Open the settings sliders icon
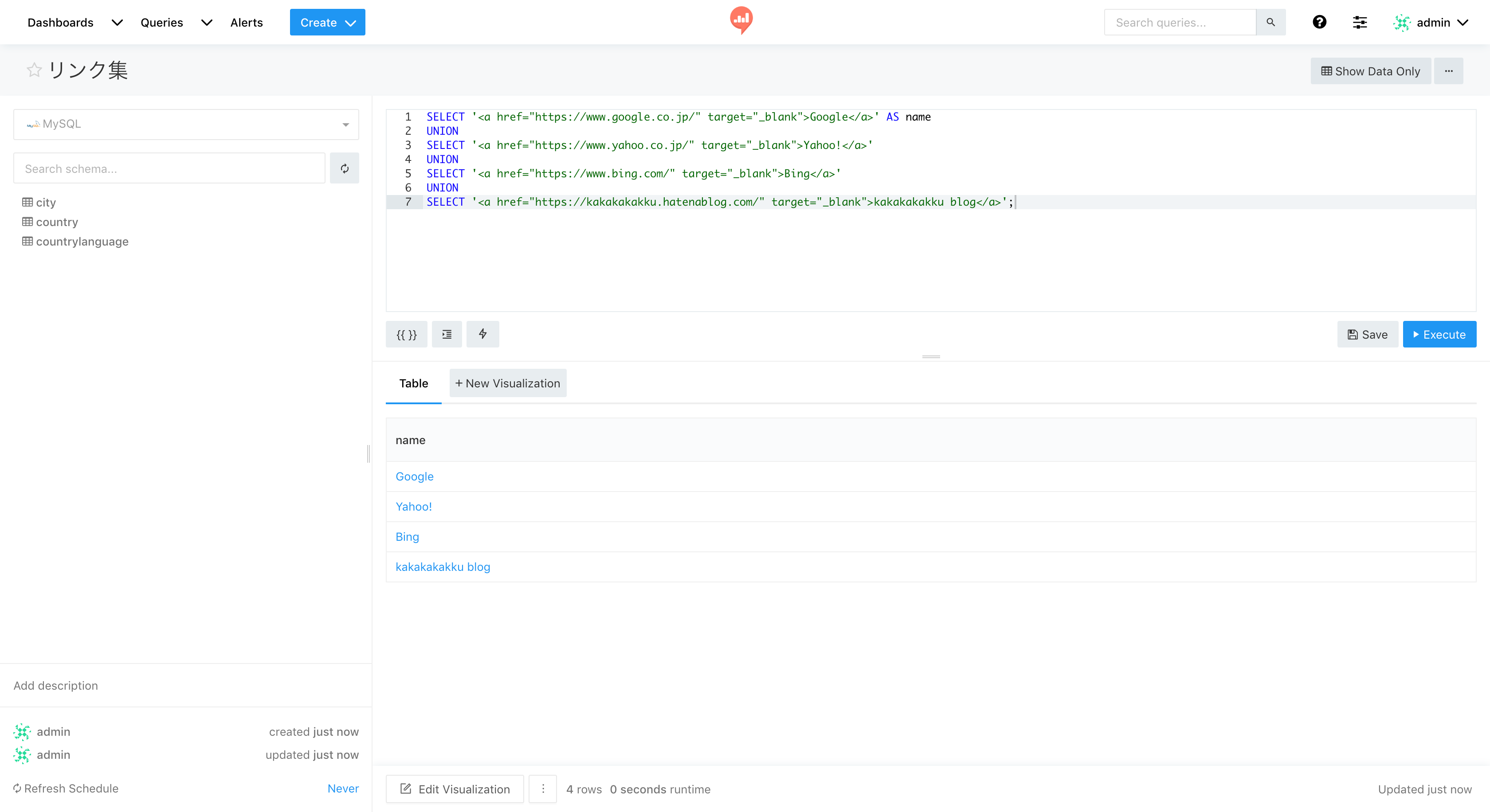This screenshot has height=812, width=1490. (x=1359, y=22)
